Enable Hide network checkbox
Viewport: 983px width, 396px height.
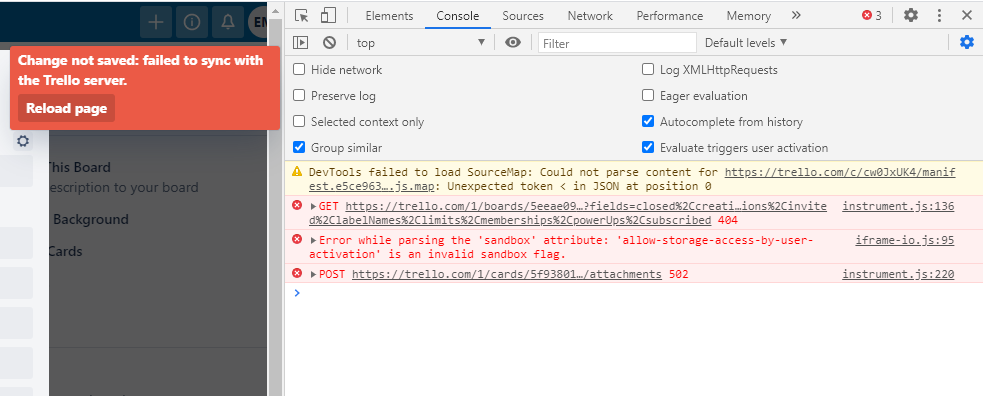tap(299, 70)
